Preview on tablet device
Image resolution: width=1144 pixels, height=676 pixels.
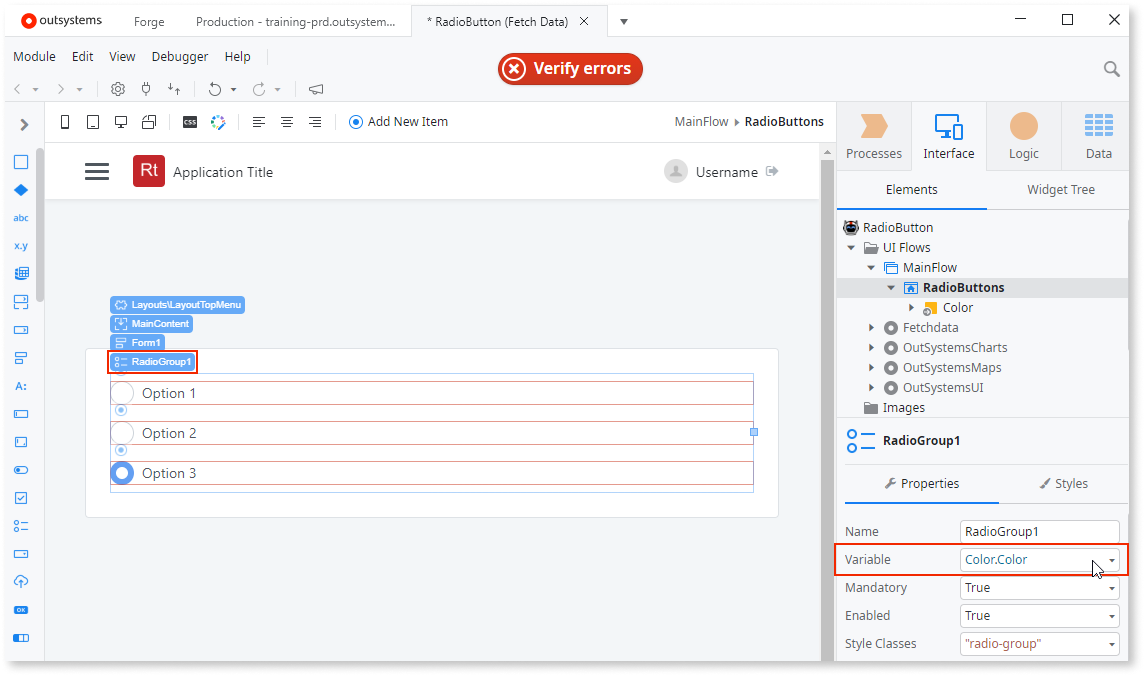[93, 122]
